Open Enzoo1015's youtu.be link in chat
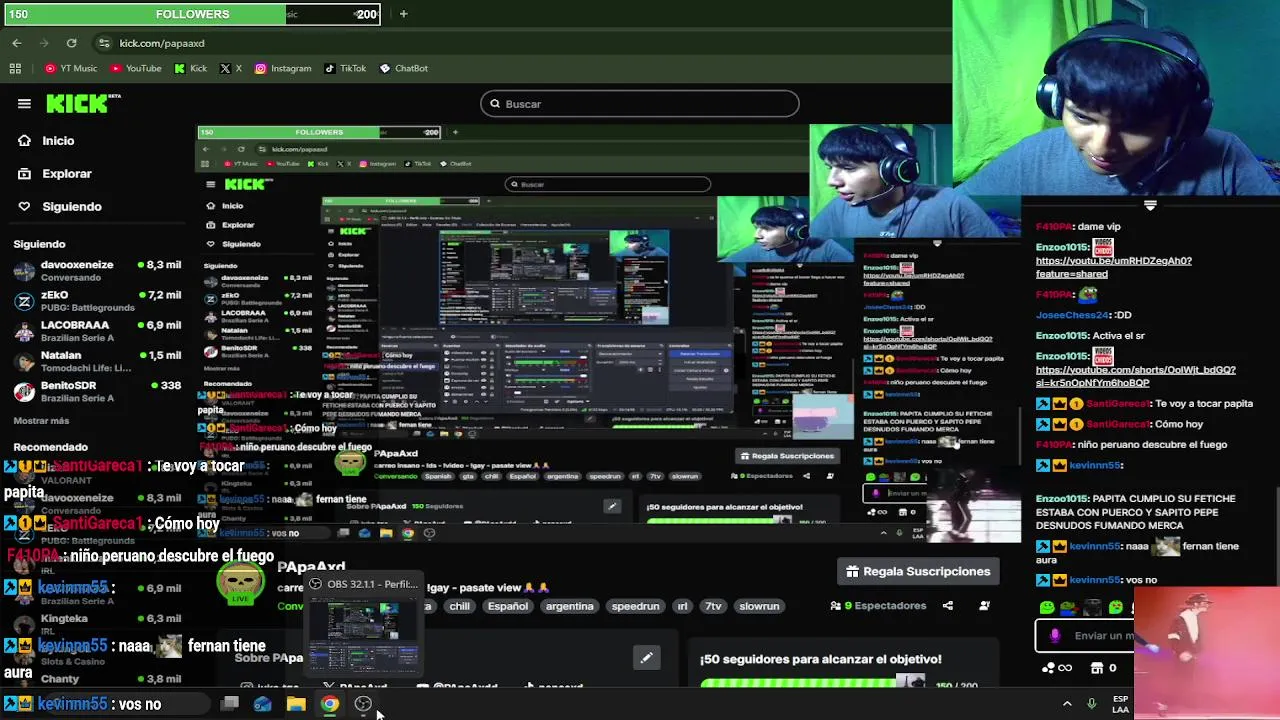Viewport: 1280px width, 720px height. point(1113,267)
